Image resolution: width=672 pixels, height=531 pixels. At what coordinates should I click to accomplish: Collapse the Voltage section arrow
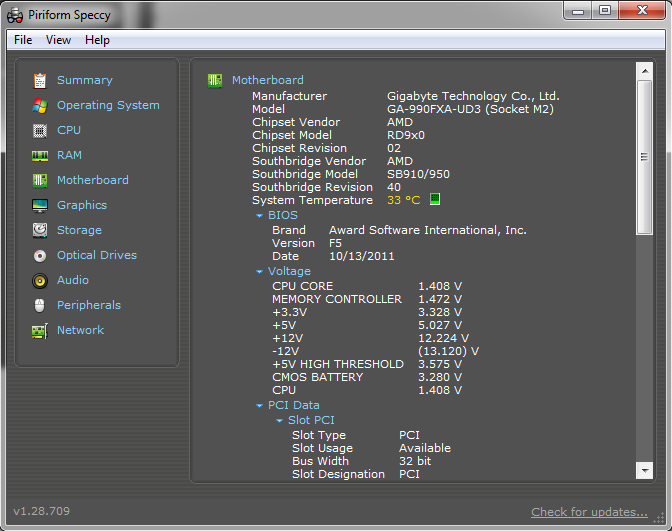click(x=259, y=271)
